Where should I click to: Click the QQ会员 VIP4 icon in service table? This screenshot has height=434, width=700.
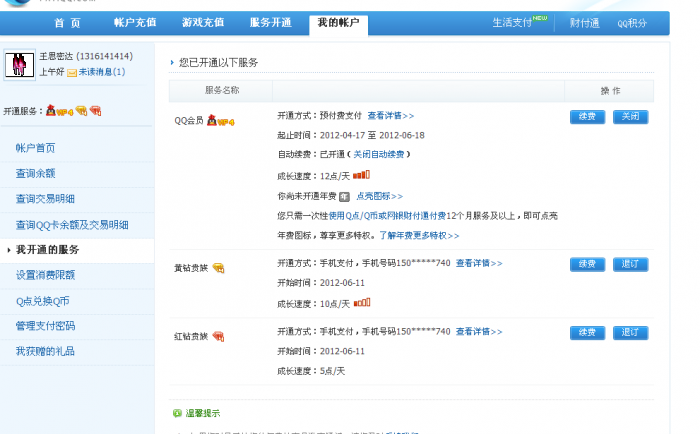tap(221, 121)
